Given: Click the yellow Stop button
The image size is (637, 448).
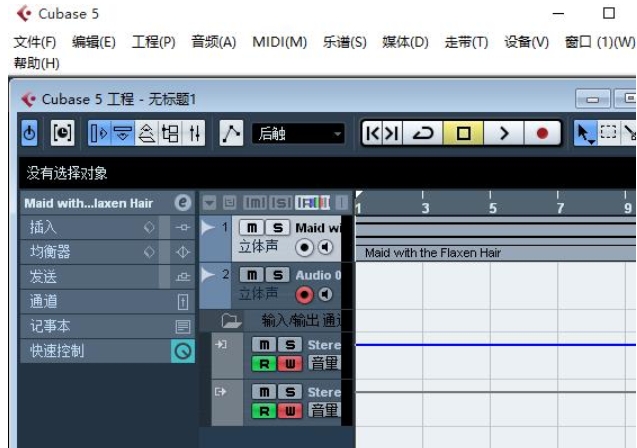Looking at the screenshot, I should pos(463,133).
